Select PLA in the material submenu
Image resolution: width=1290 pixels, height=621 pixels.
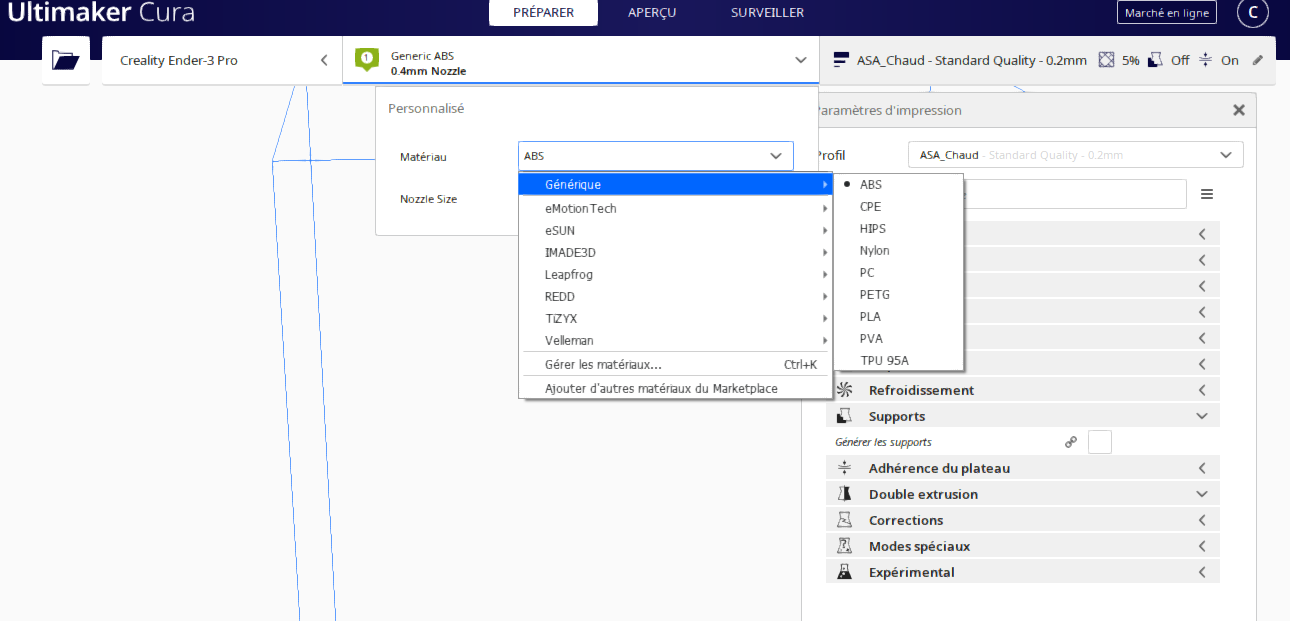[898, 316]
